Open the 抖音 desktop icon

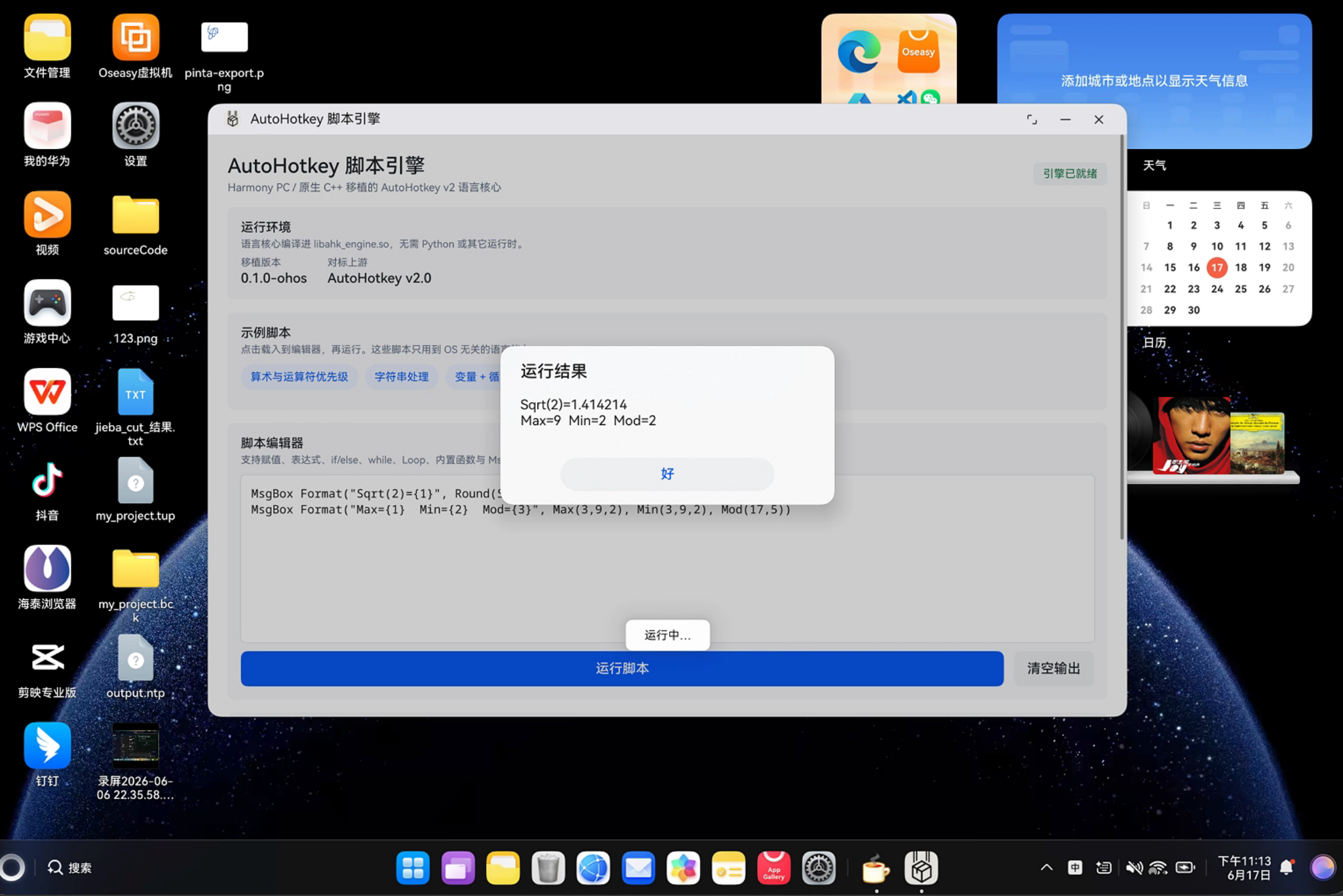(47, 490)
